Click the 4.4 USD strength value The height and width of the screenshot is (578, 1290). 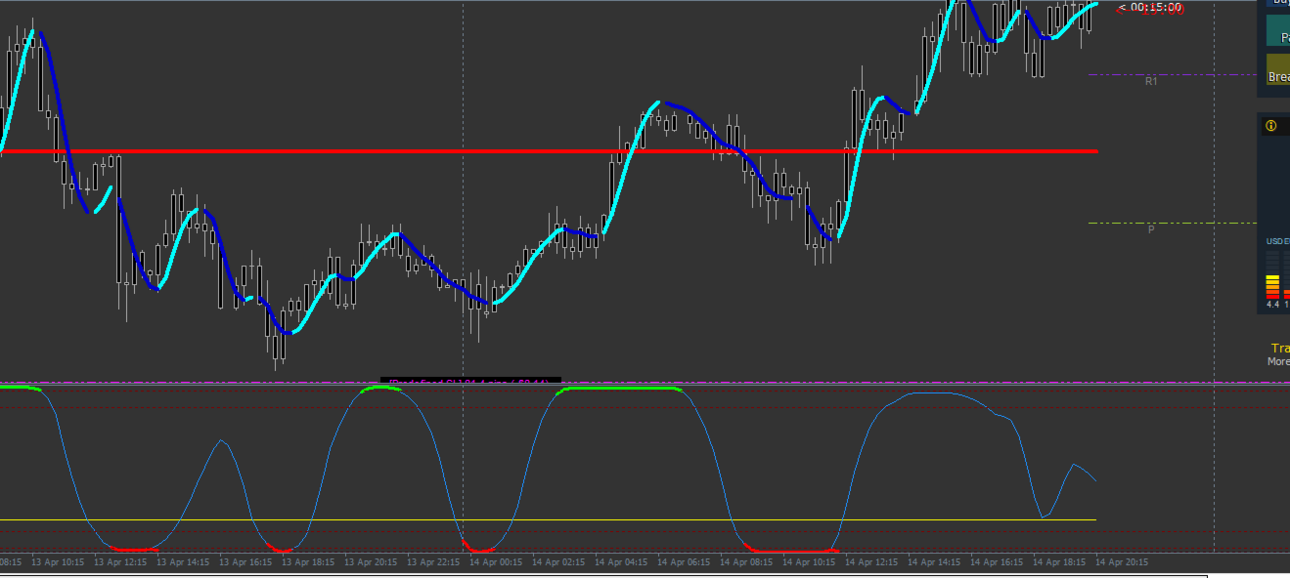1273,304
